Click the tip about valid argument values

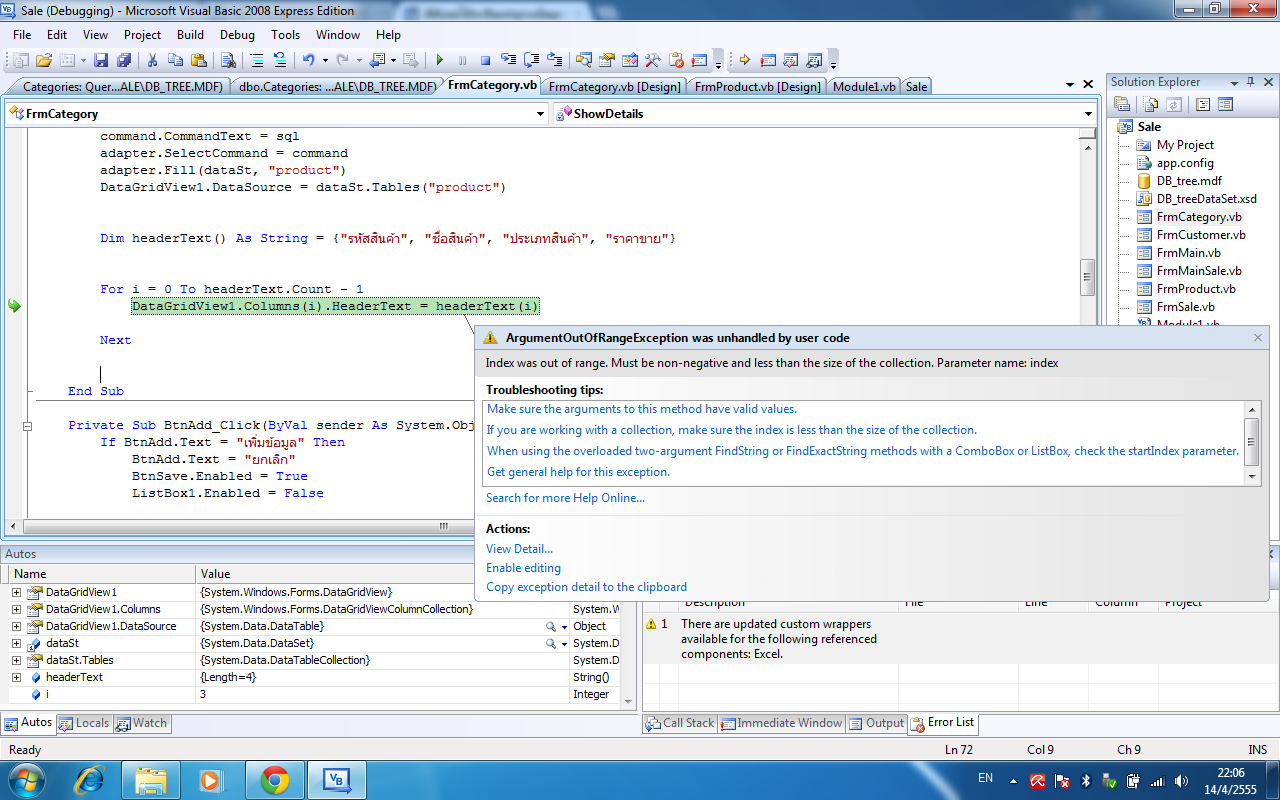(x=642, y=409)
